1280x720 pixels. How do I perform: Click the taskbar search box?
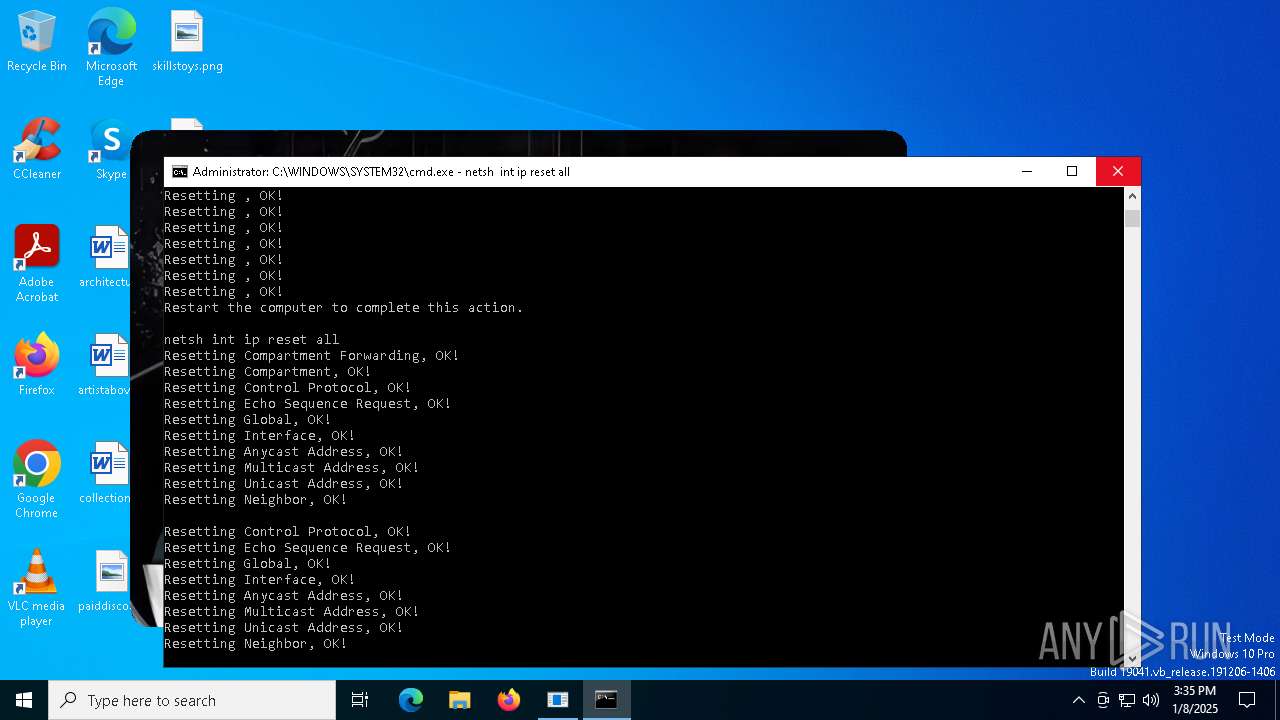coord(192,700)
